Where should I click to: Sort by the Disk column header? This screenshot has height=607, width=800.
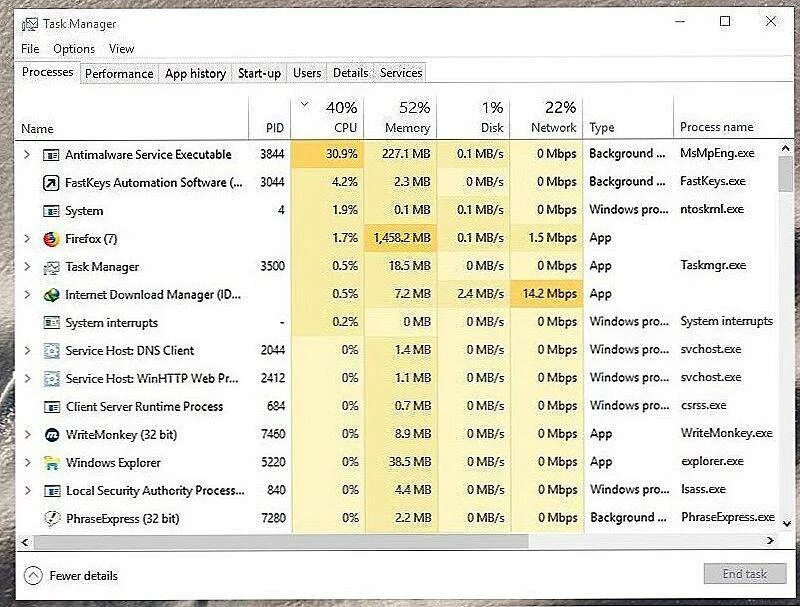[473, 117]
